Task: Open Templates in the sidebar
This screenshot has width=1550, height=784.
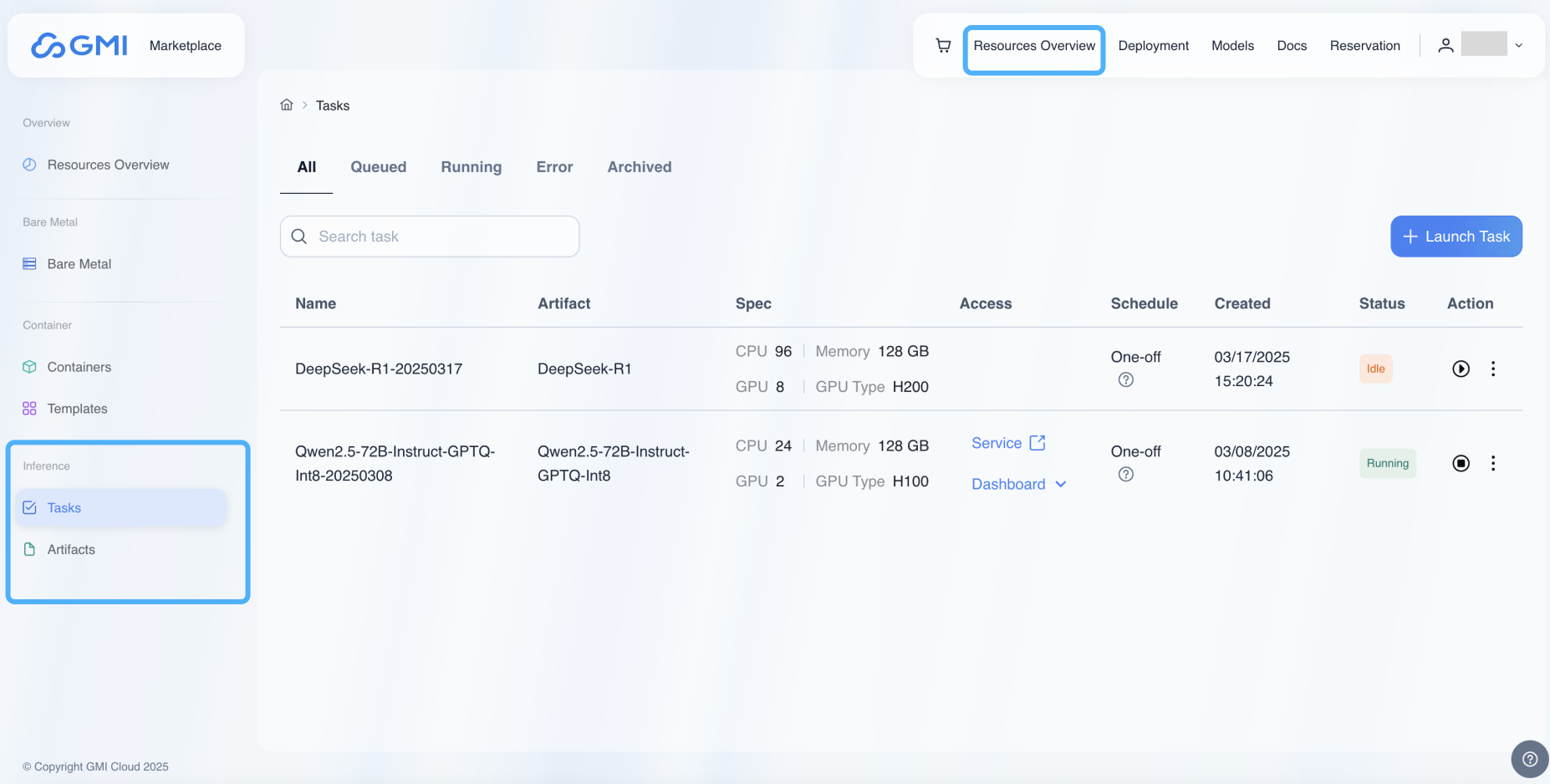Action: 77,409
